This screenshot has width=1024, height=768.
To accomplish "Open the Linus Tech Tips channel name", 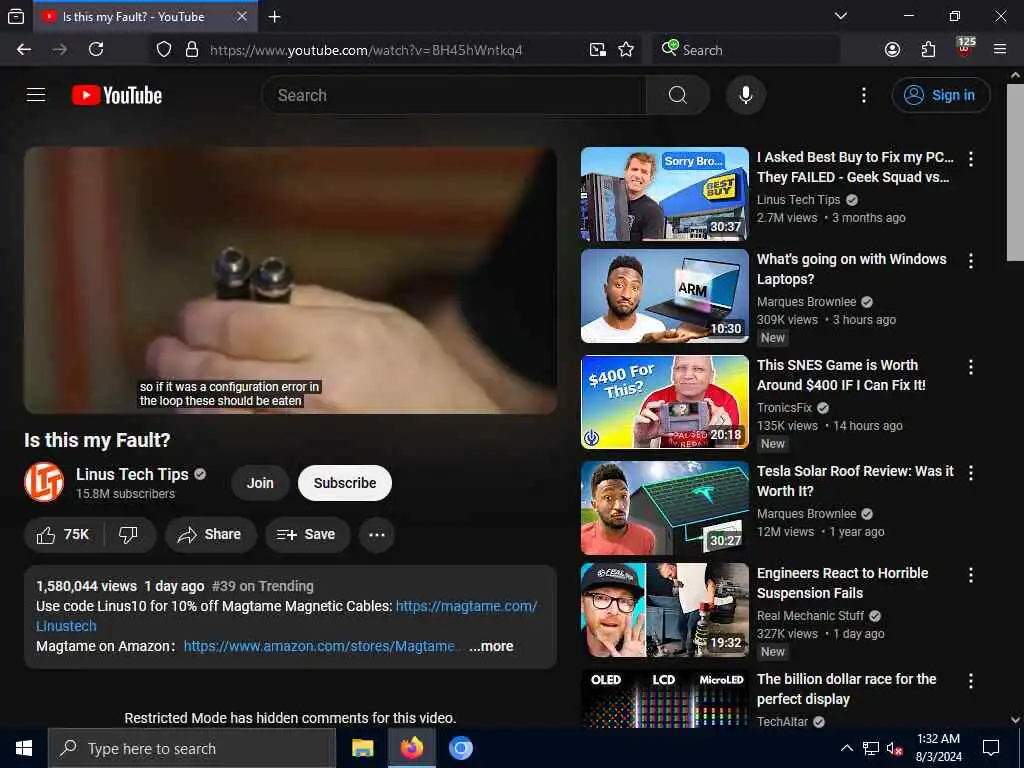I will click(132, 475).
